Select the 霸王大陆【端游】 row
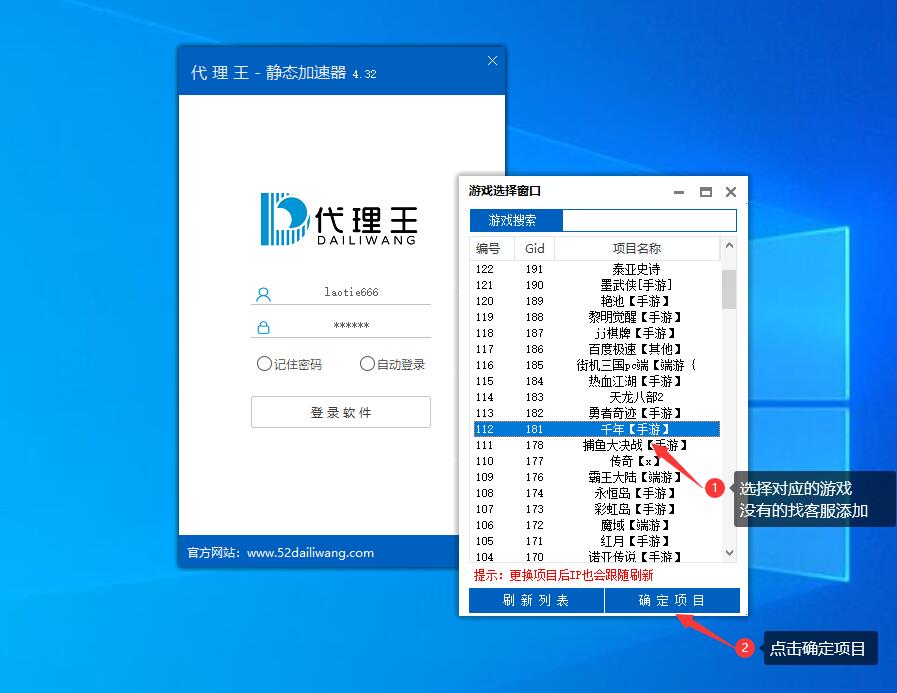The image size is (897, 693). tap(597, 477)
